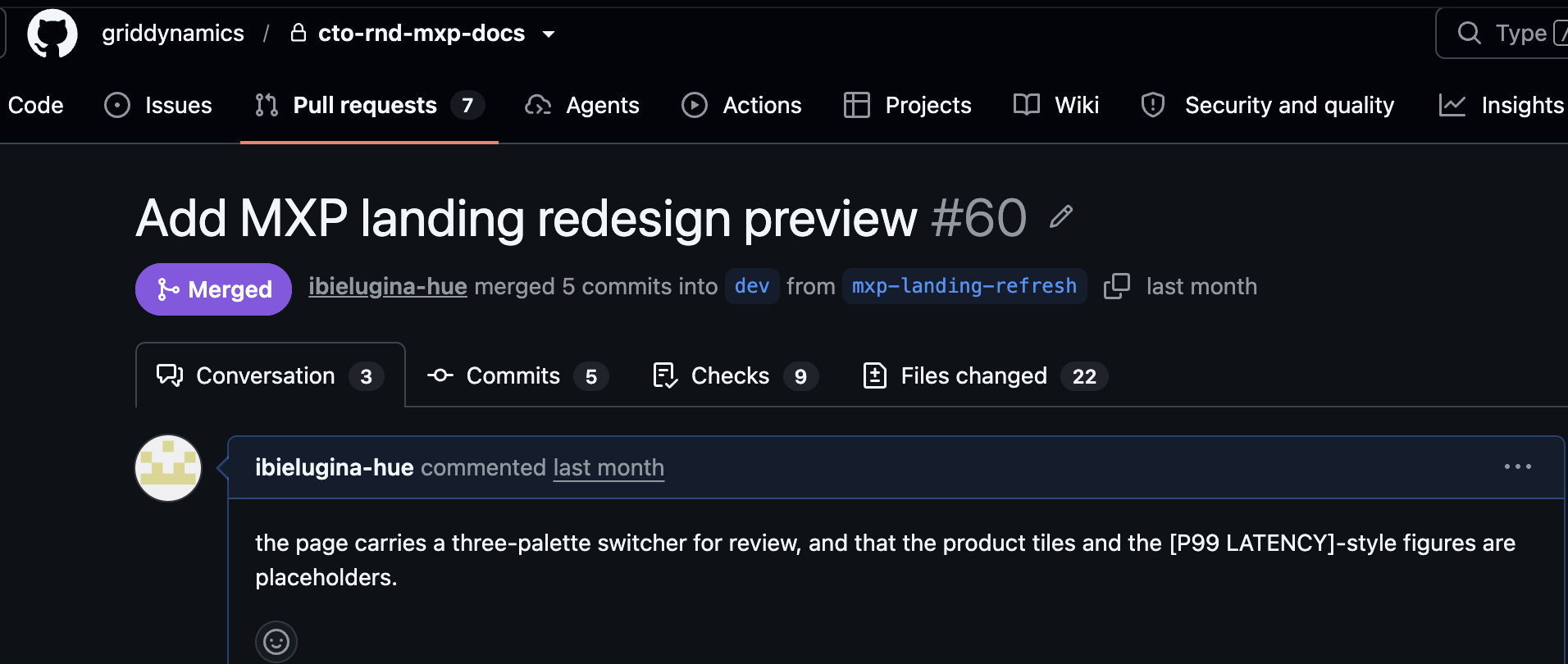The height and width of the screenshot is (664, 1568).
Task: Click the 'last month' merge timestamp
Action: tap(1201, 286)
